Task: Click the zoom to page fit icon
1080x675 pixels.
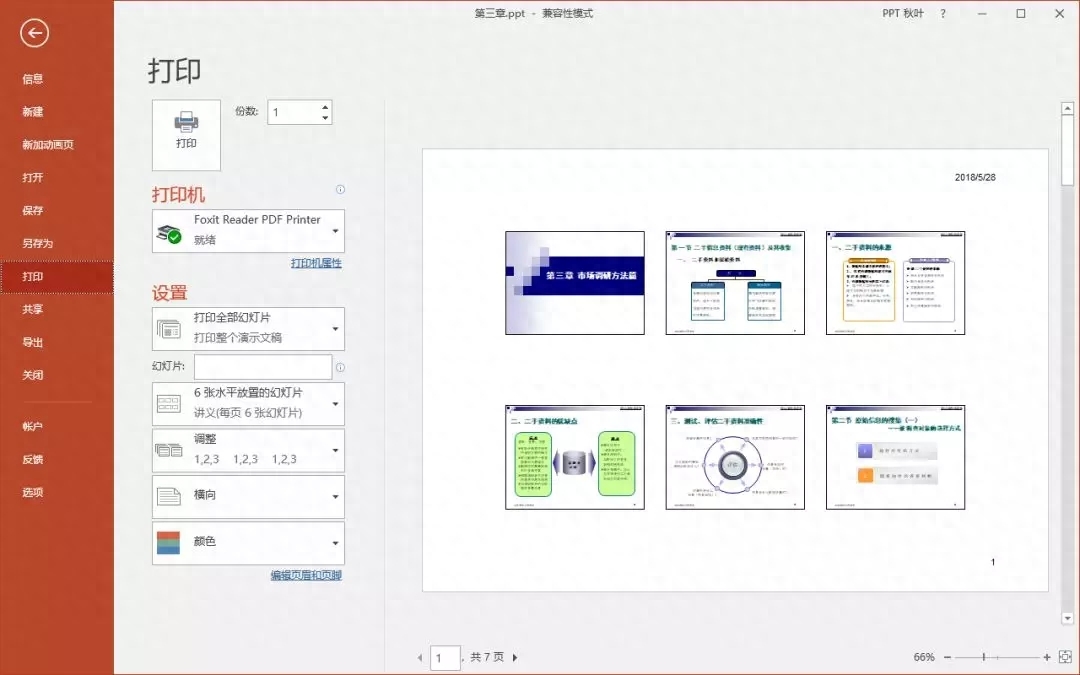Action: [x=1064, y=657]
